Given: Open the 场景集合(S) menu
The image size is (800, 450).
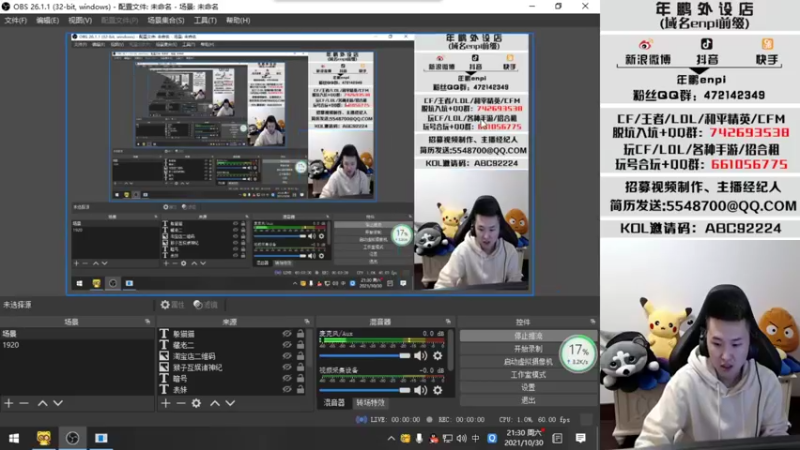Looking at the screenshot, I should click(x=166, y=20).
